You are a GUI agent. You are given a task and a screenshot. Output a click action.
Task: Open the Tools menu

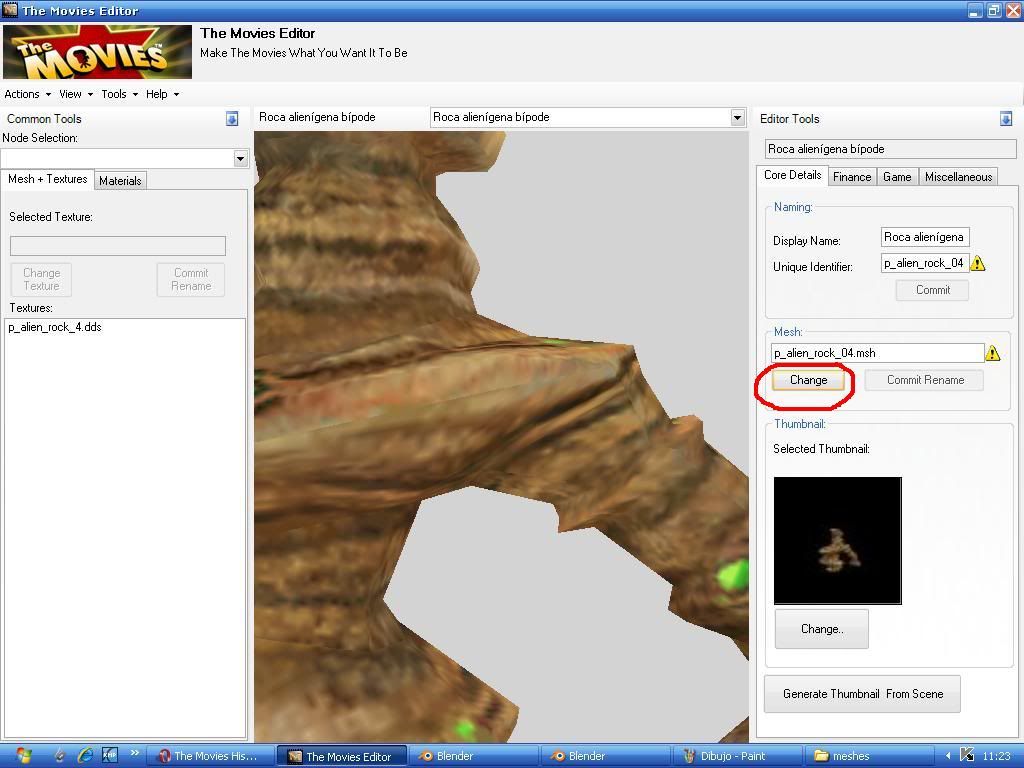tap(120, 94)
